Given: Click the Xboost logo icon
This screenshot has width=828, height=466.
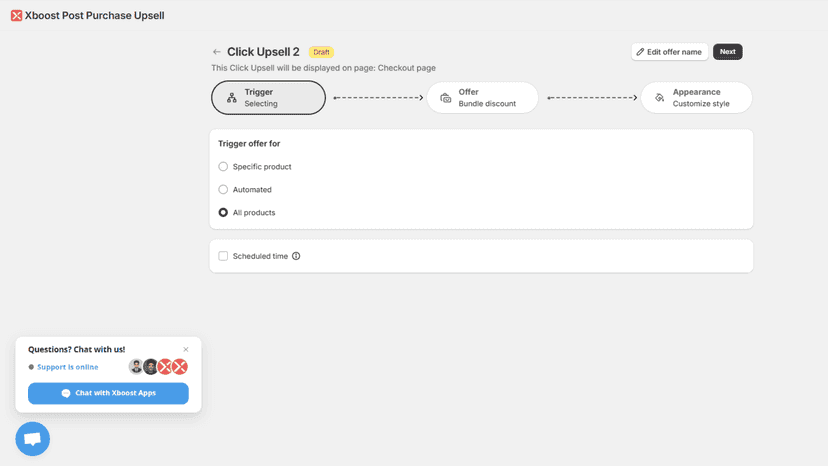Looking at the screenshot, I should point(16,16).
